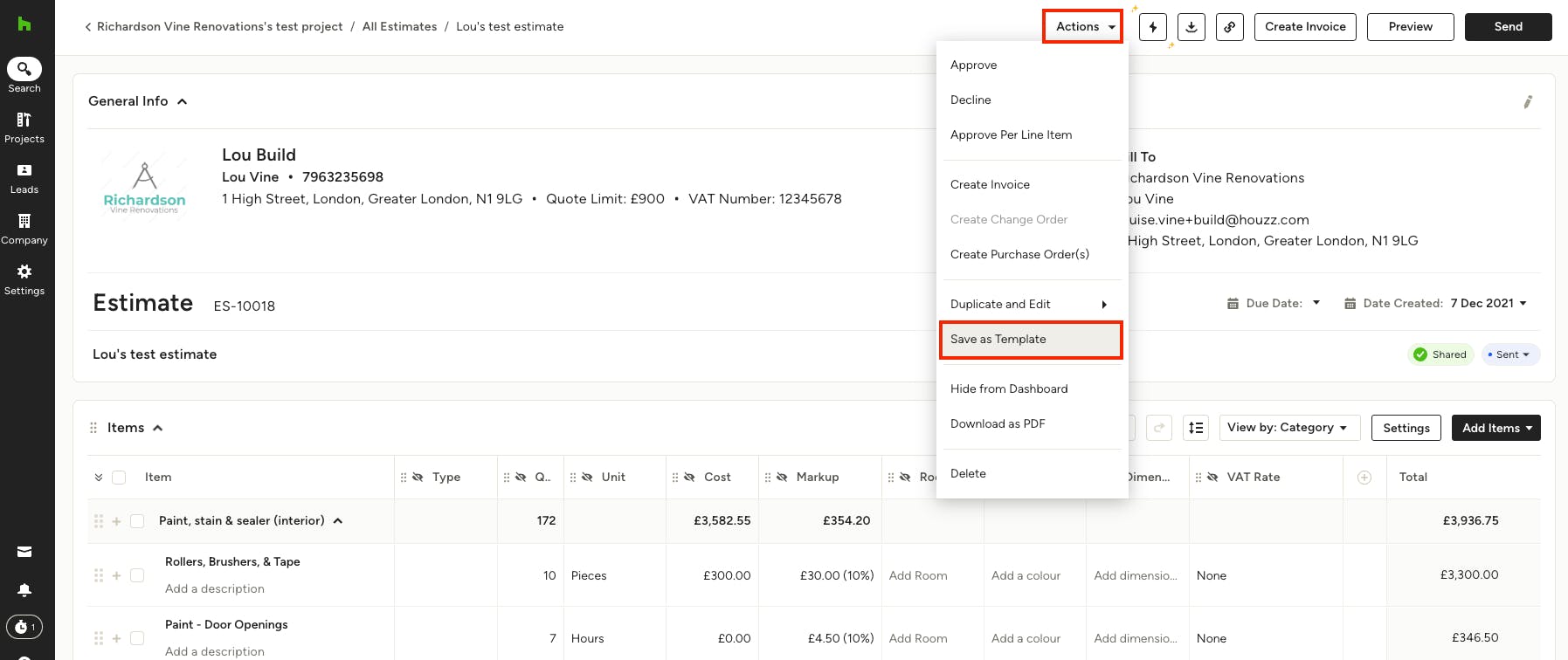1568x660 pixels.
Task: Open Search from the sidebar
Action: coord(24,75)
